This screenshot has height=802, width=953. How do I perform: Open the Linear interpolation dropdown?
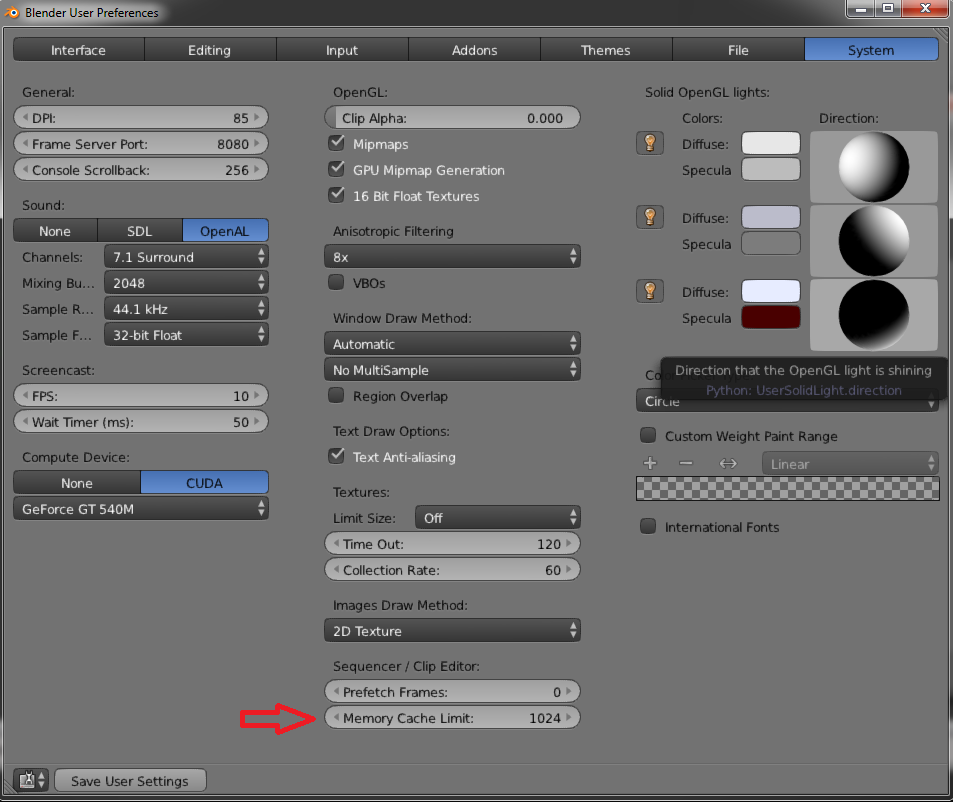tap(850, 464)
